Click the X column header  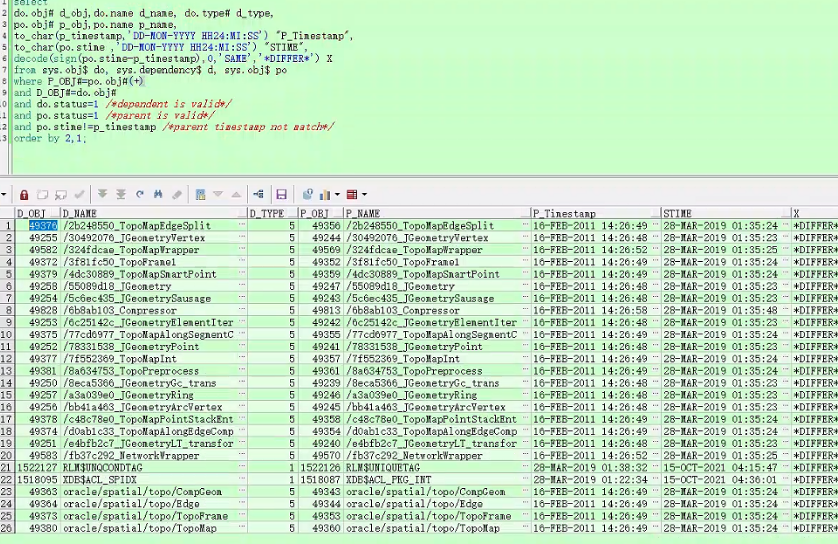point(815,213)
